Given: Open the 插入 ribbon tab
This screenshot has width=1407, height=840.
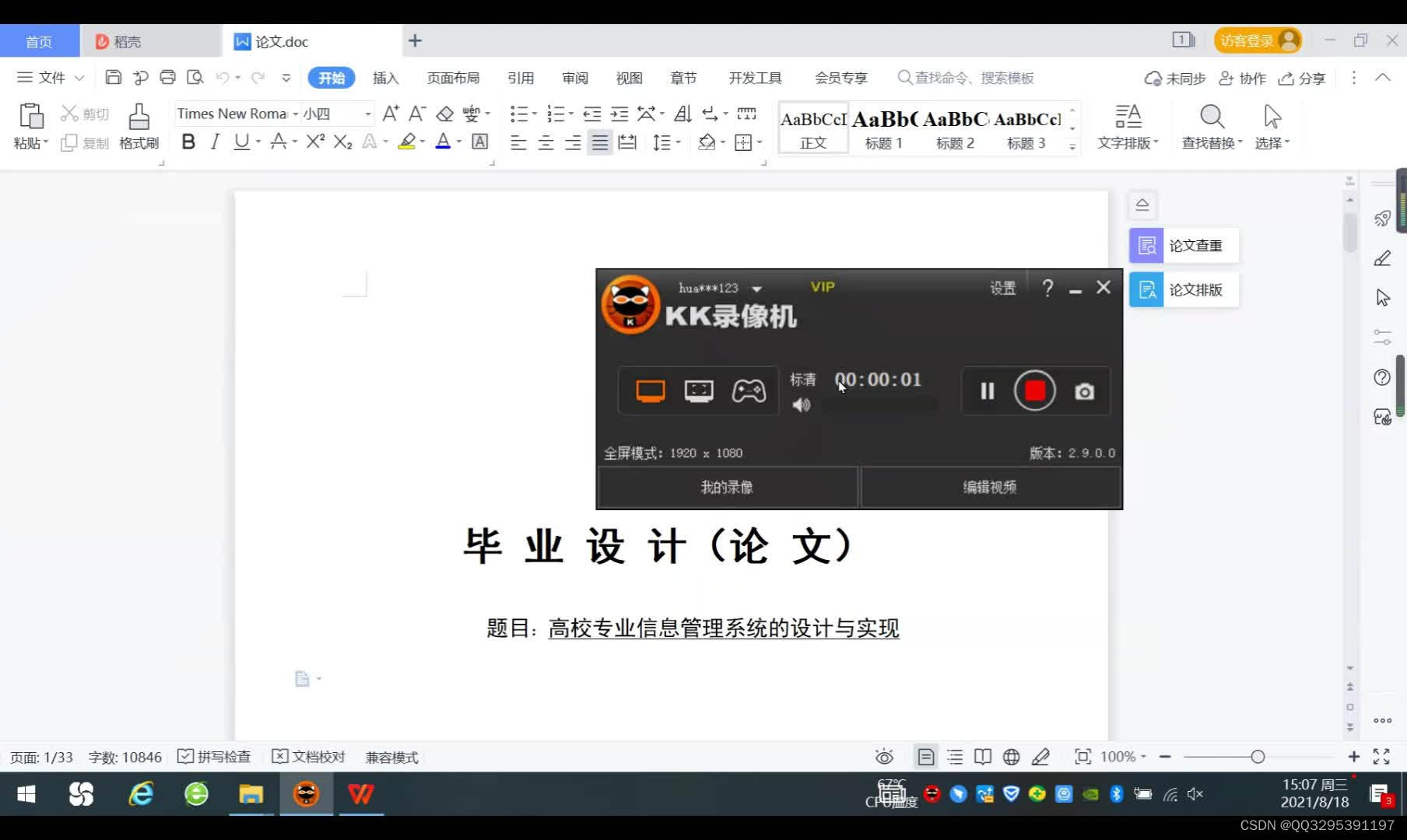Looking at the screenshot, I should (x=385, y=78).
